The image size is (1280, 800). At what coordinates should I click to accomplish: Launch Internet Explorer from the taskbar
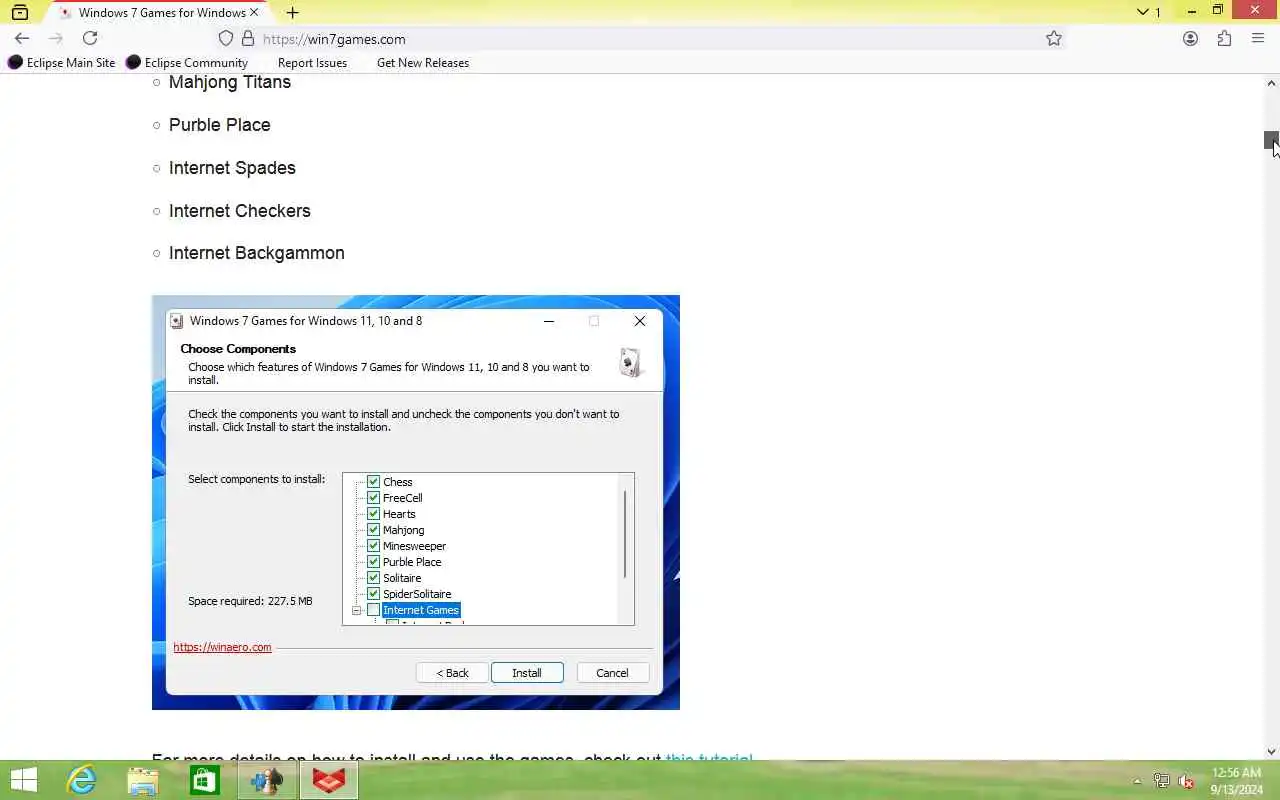[x=81, y=780]
